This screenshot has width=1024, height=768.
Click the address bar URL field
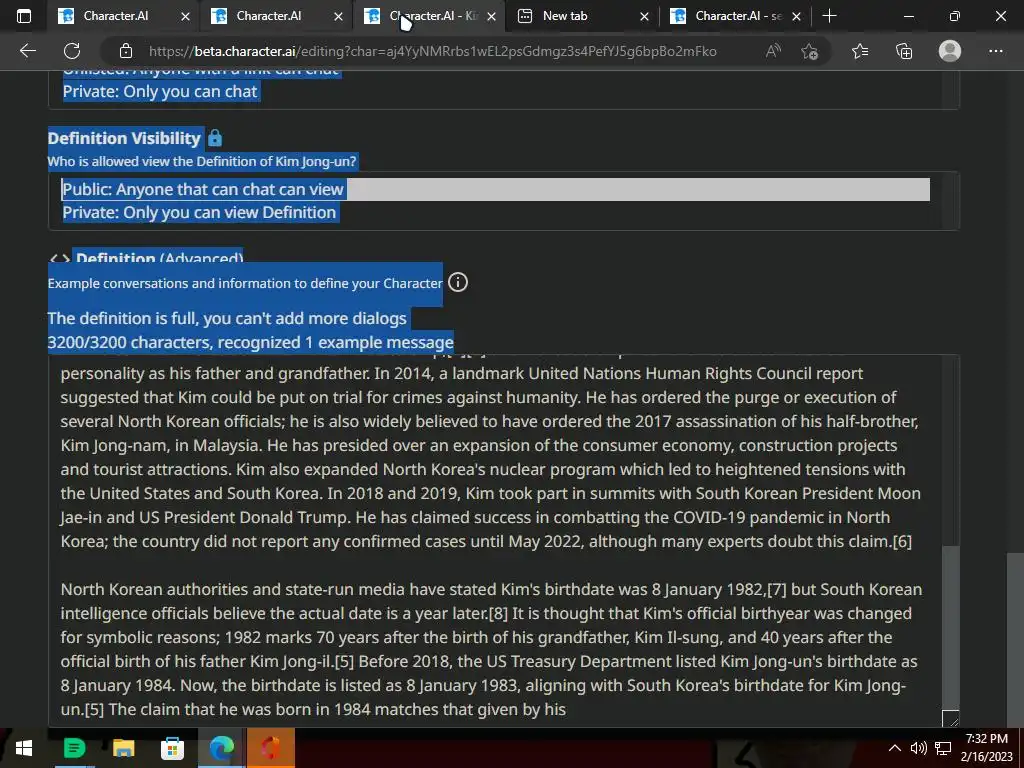pyautogui.click(x=432, y=51)
